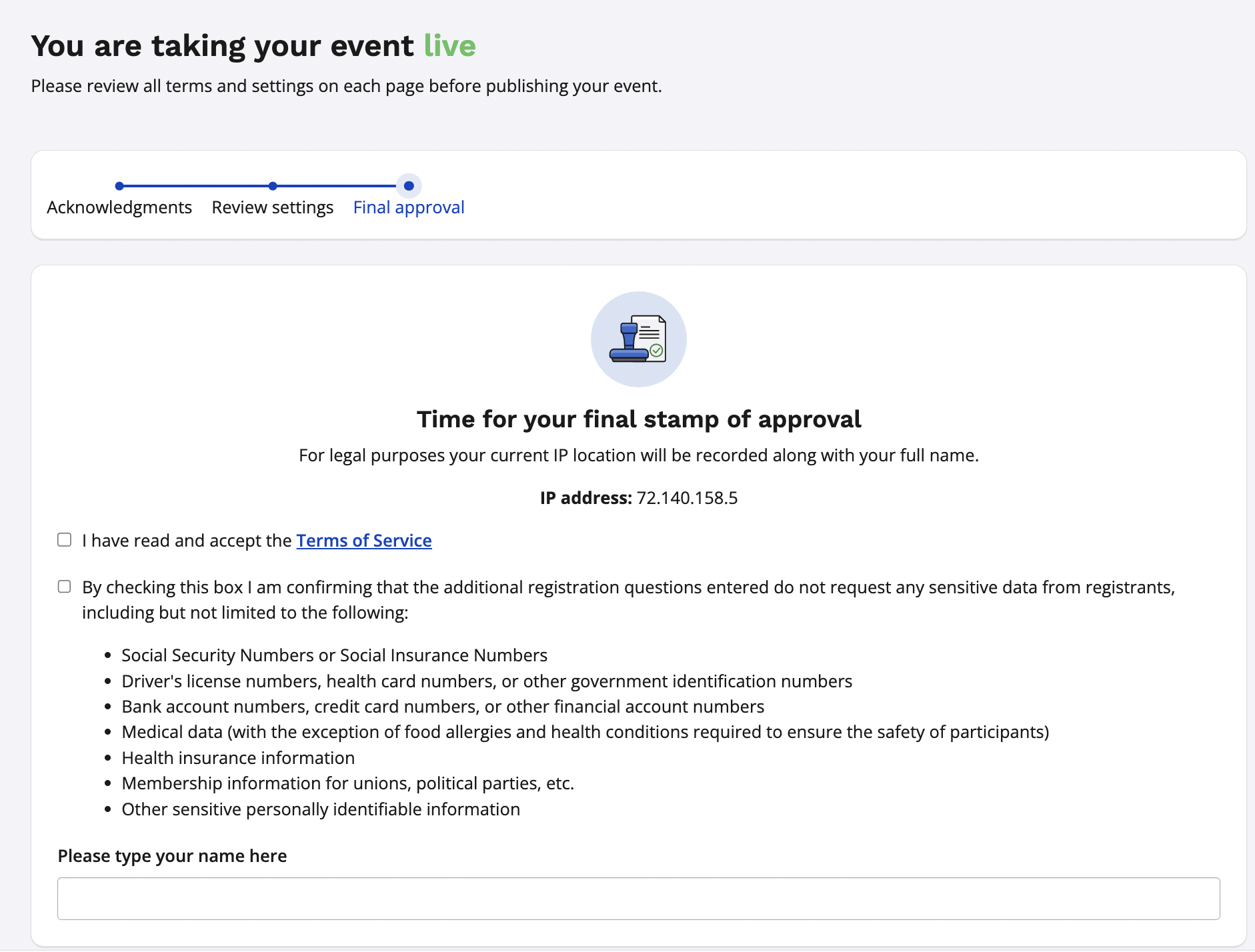Go to the Acknowledgments step
The image size is (1255, 952).
(x=119, y=207)
